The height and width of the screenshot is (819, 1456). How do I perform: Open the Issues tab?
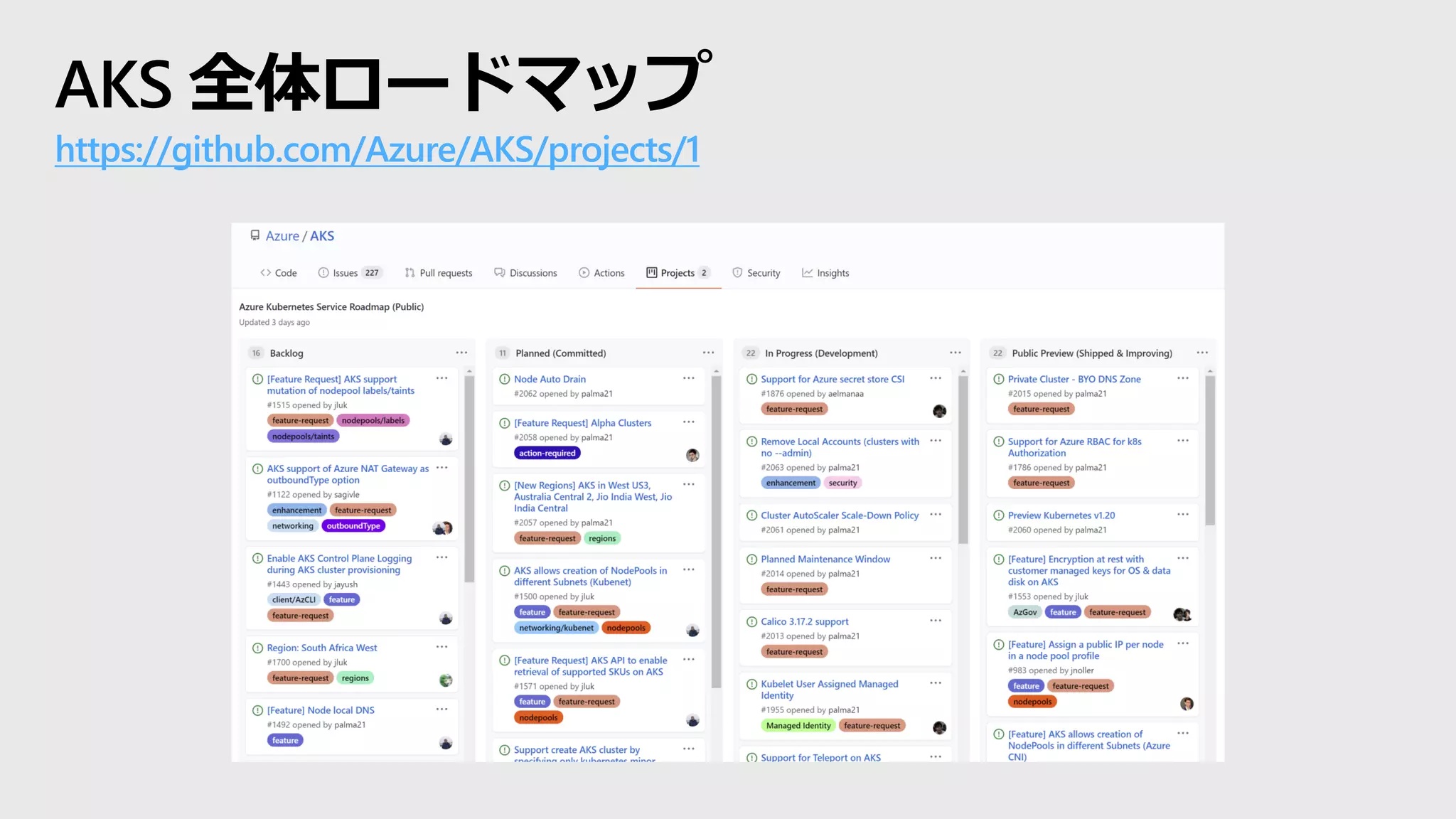click(x=350, y=273)
